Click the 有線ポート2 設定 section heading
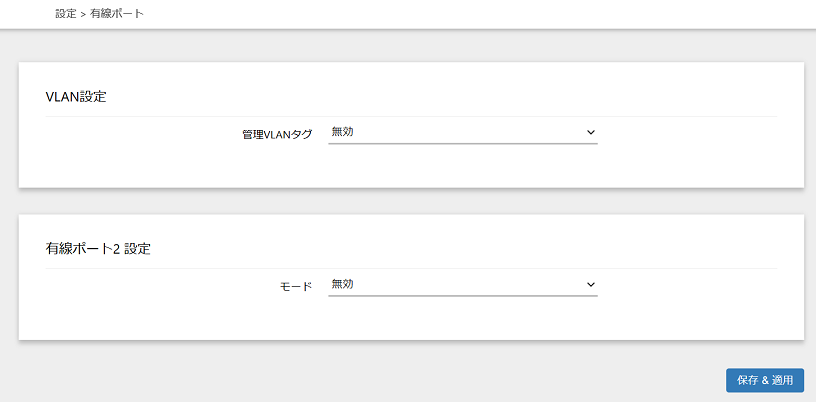Image resolution: width=816 pixels, height=402 pixels. 98,249
